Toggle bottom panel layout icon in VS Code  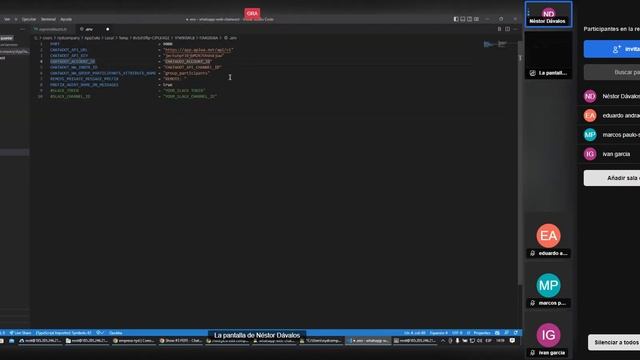tap(462, 19)
